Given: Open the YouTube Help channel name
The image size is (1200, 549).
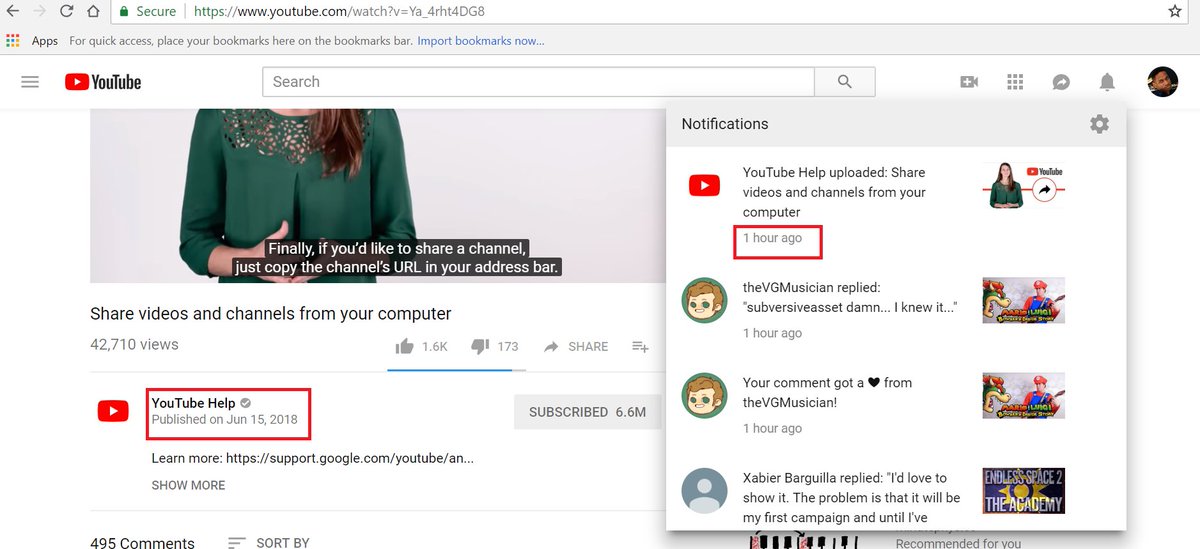Looking at the screenshot, I should (193, 403).
